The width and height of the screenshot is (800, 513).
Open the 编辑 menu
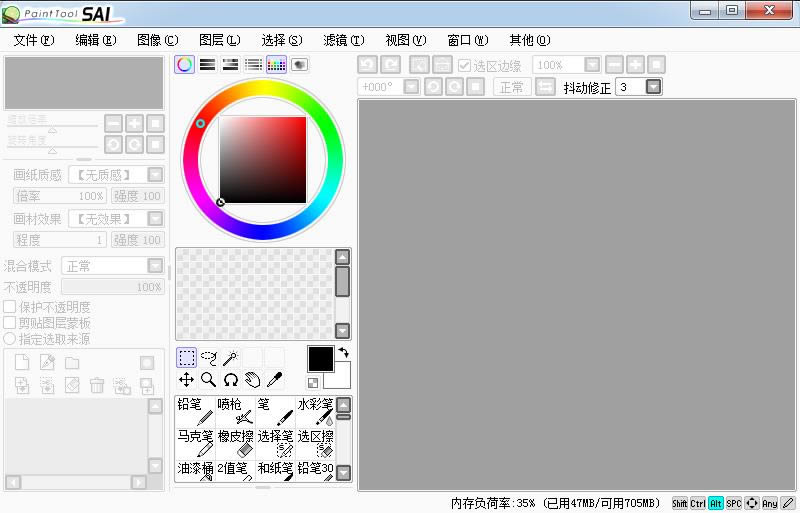pos(95,40)
